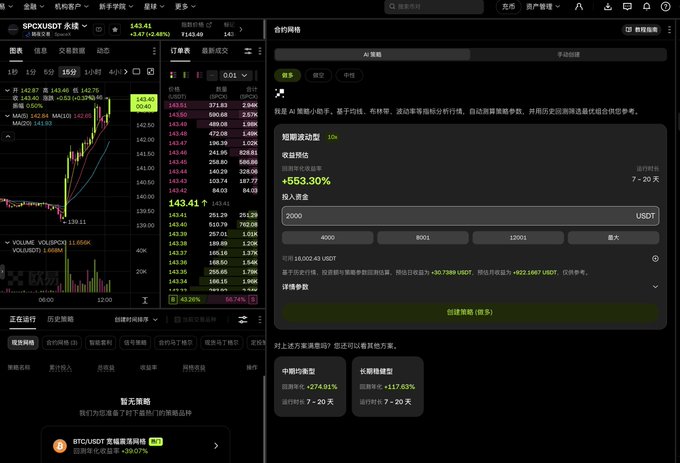The width and height of the screenshot is (680, 463).
Task: Switch to 手动创建 manual creation mode
Action: point(569,54)
